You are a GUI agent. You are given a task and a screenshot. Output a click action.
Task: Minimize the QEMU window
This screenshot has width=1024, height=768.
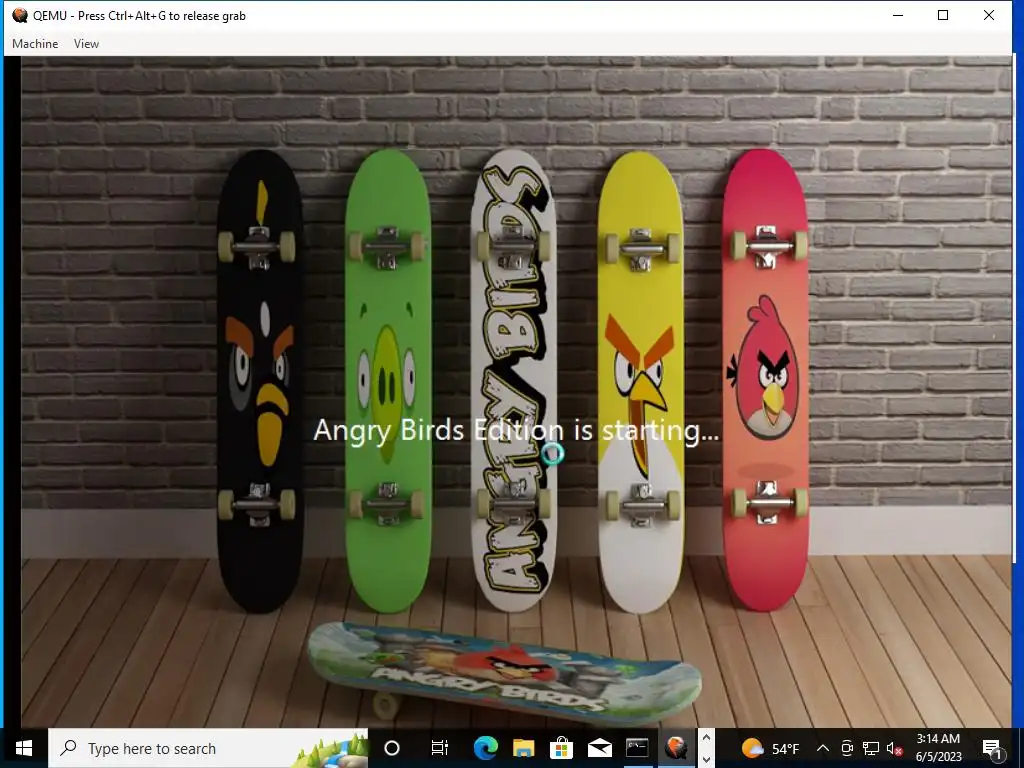pyautogui.click(x=898, y=15)
